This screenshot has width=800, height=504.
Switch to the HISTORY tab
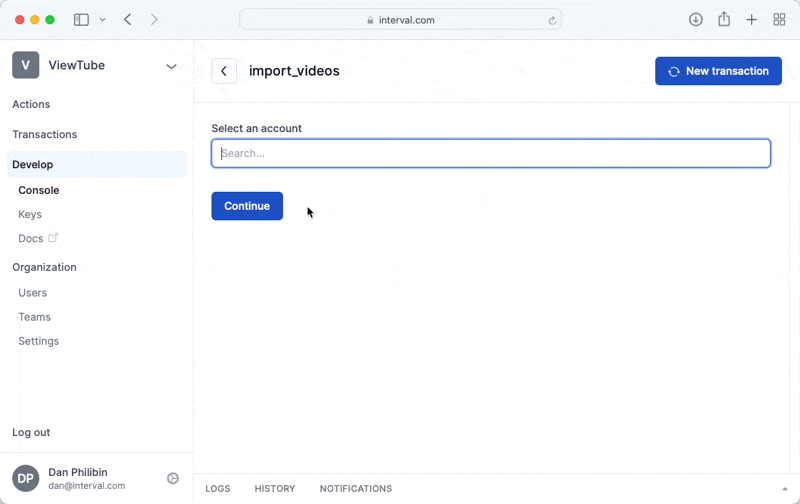(275, 489)
